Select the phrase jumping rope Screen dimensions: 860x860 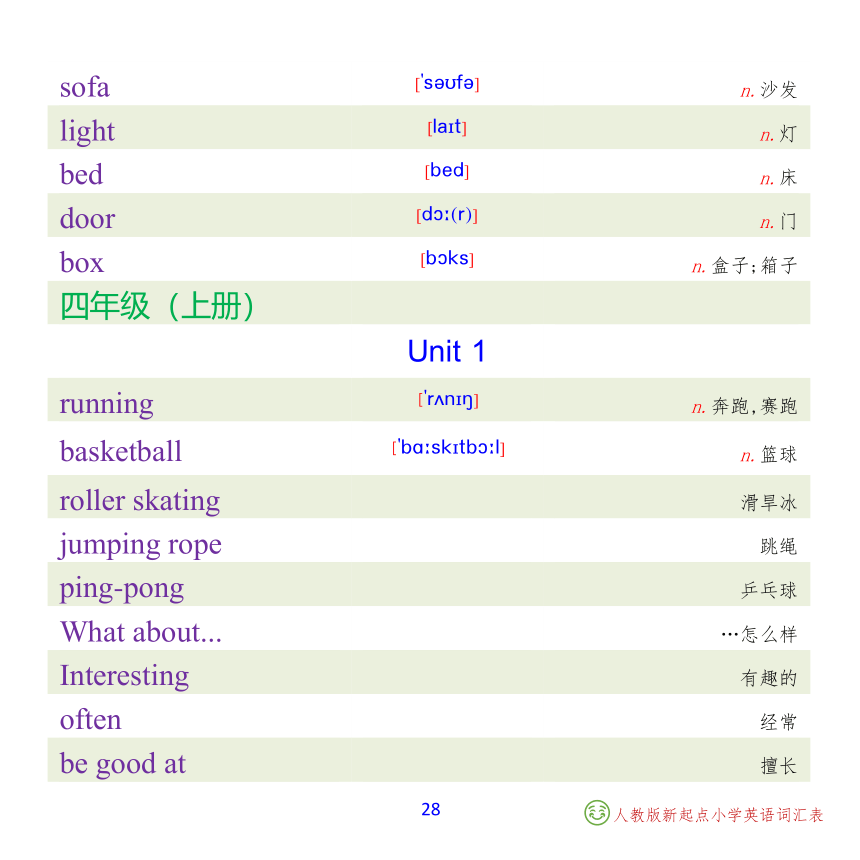[x=140, y=545]
